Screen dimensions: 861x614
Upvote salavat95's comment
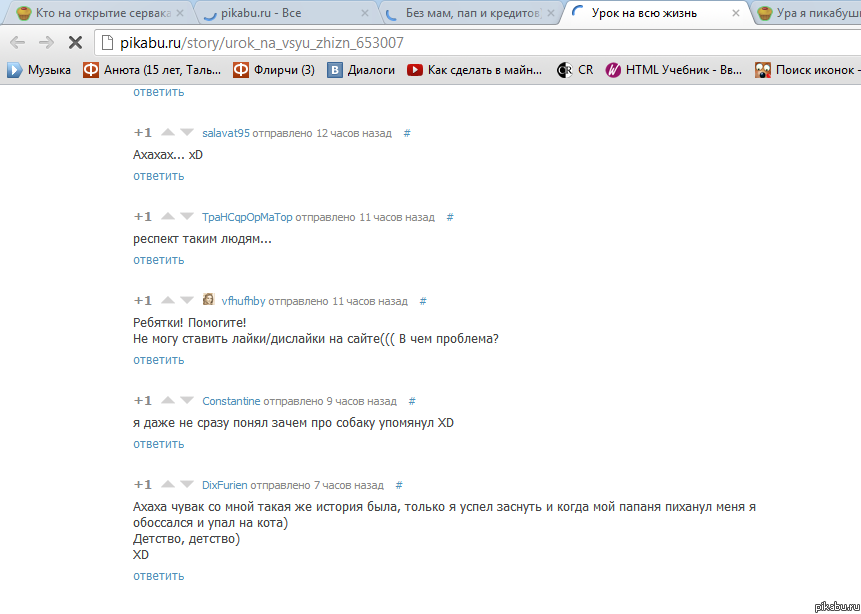168,132
